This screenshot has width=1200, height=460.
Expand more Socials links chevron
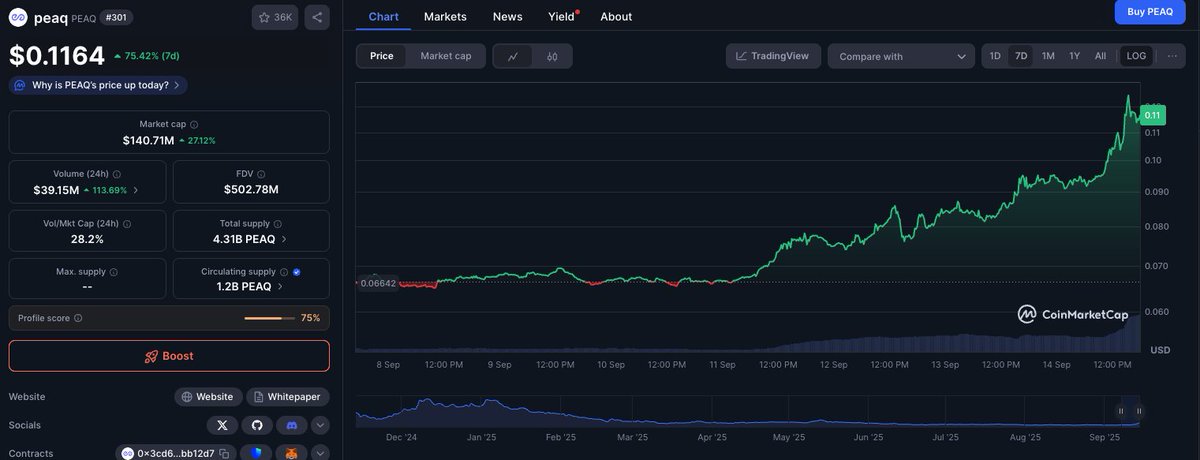320,425
